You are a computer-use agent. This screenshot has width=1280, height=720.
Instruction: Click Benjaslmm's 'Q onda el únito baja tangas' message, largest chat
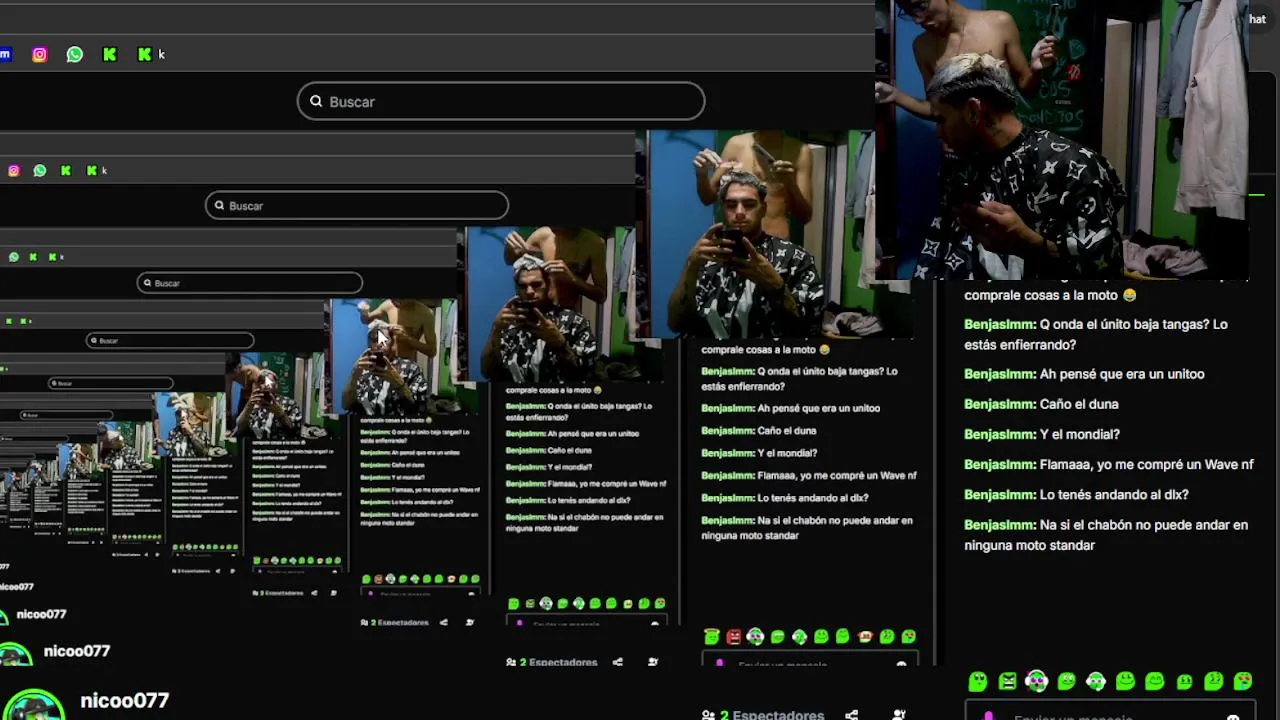[x=1095, y=334]
